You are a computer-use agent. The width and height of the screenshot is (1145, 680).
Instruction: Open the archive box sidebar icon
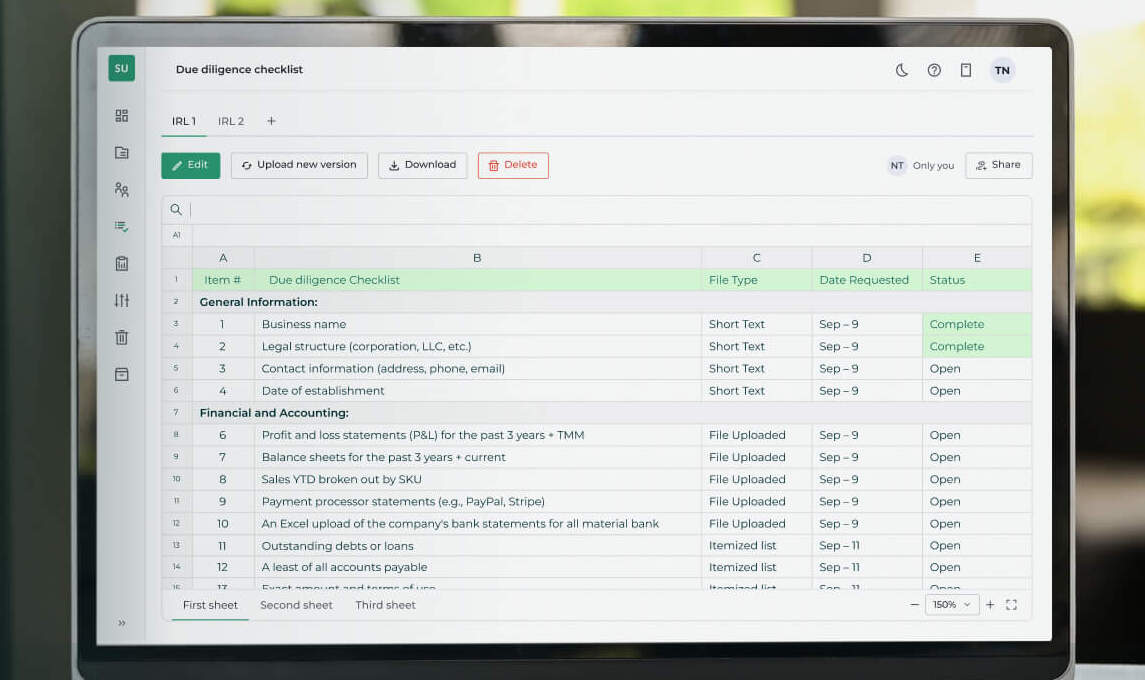pos(122,375)
